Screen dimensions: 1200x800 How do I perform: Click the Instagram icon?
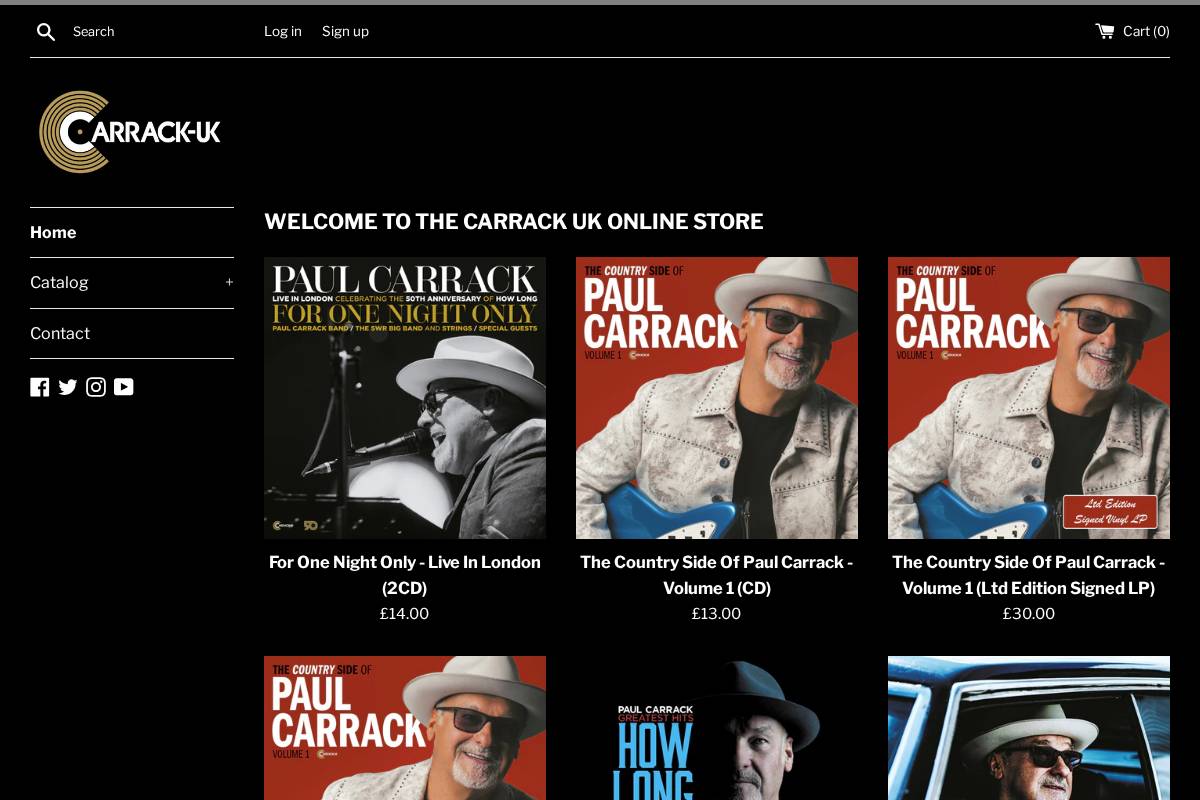[96, 387]
